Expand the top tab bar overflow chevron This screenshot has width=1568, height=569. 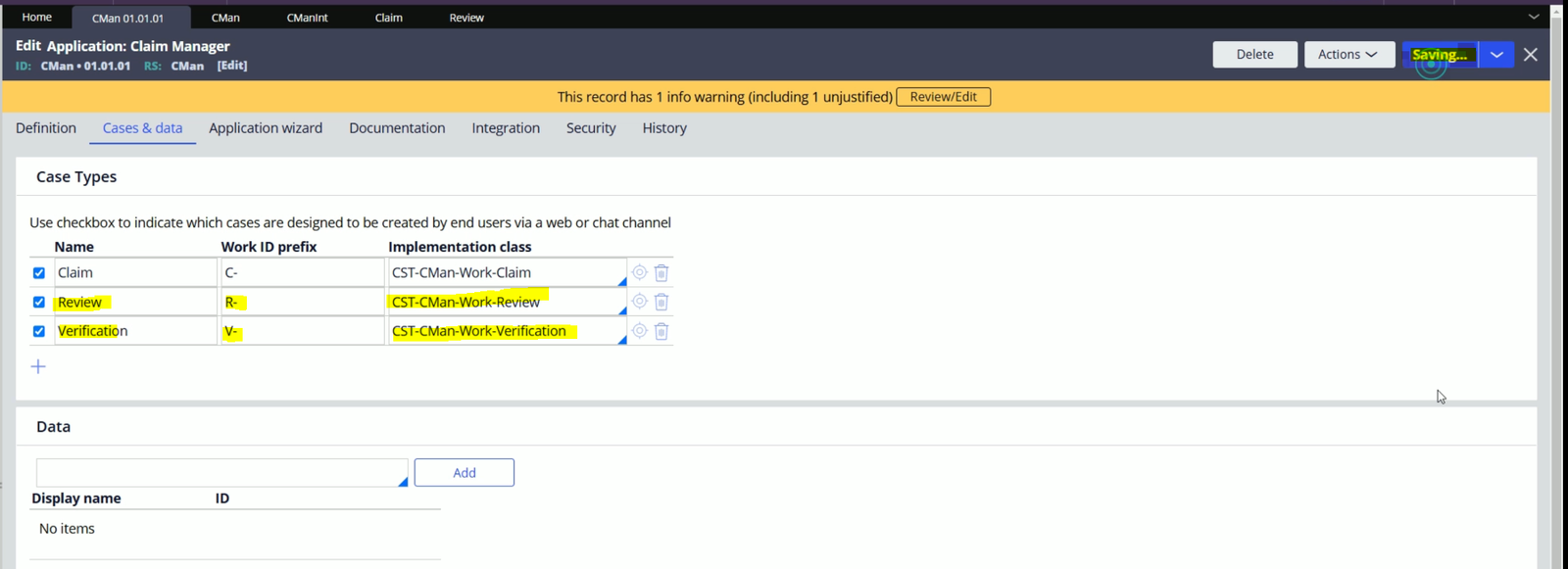(1534, 17)
